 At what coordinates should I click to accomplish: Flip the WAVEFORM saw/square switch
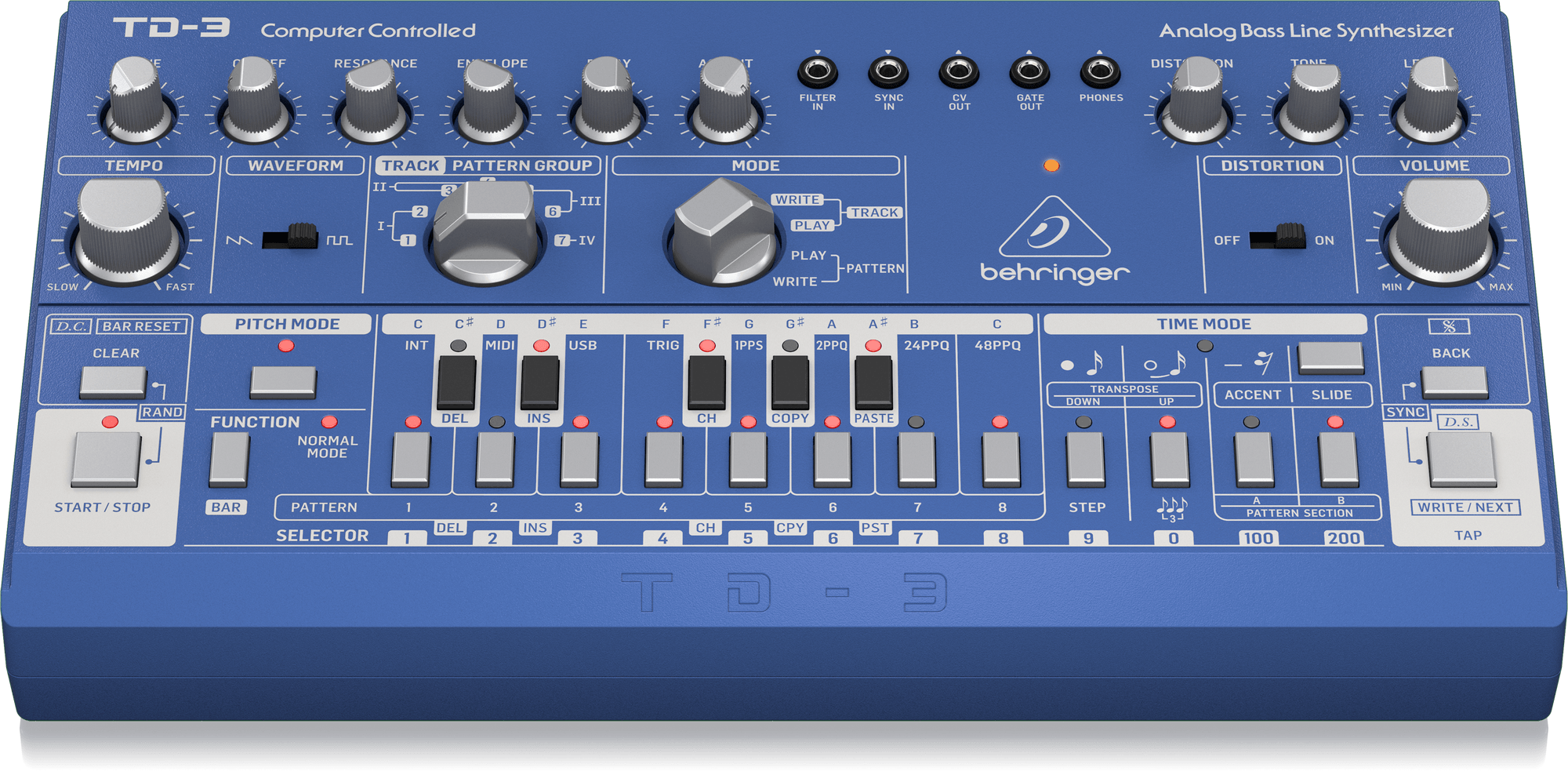point(290,237)
